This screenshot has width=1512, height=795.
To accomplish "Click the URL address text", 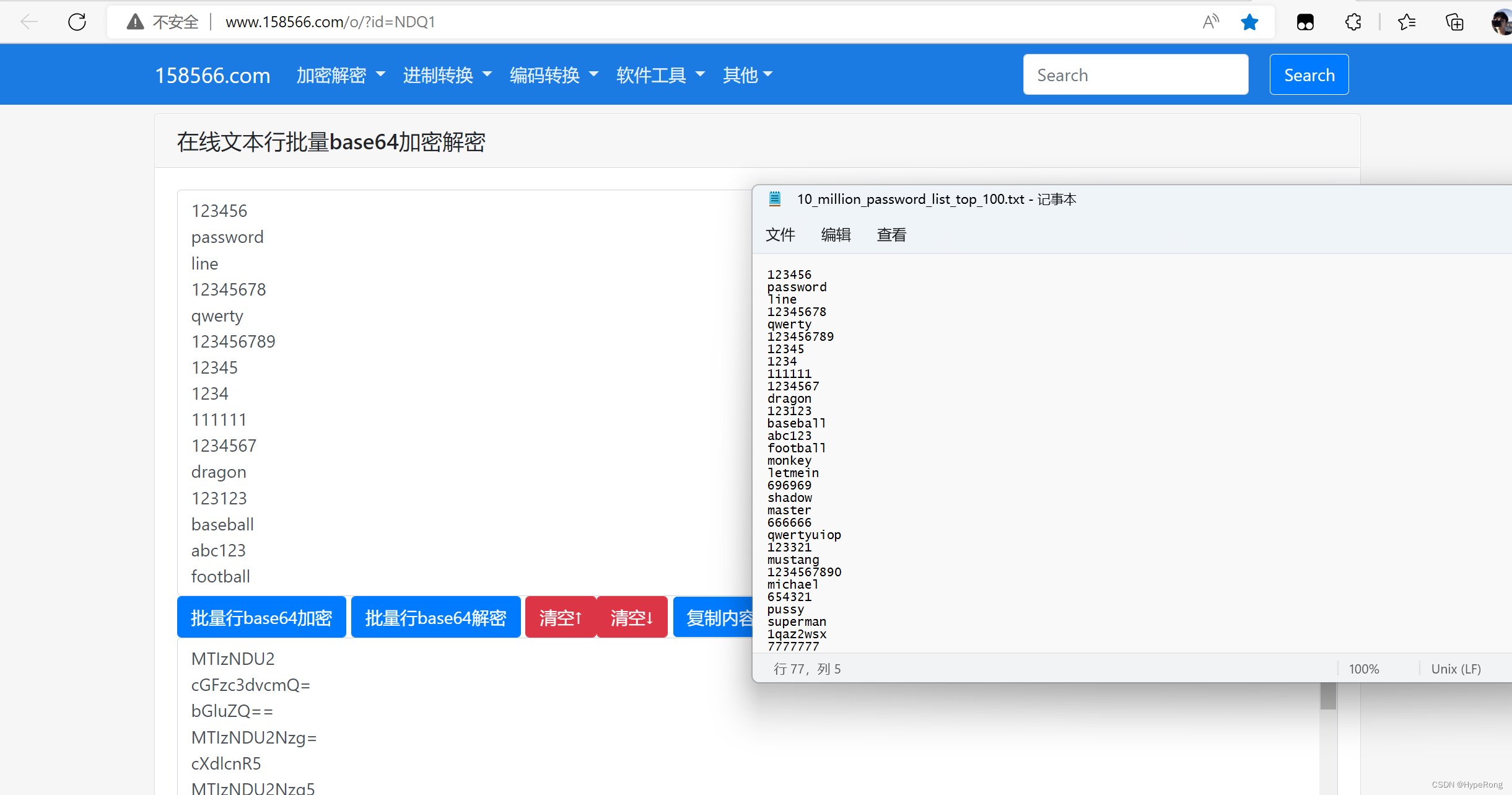I will point(330,22).
